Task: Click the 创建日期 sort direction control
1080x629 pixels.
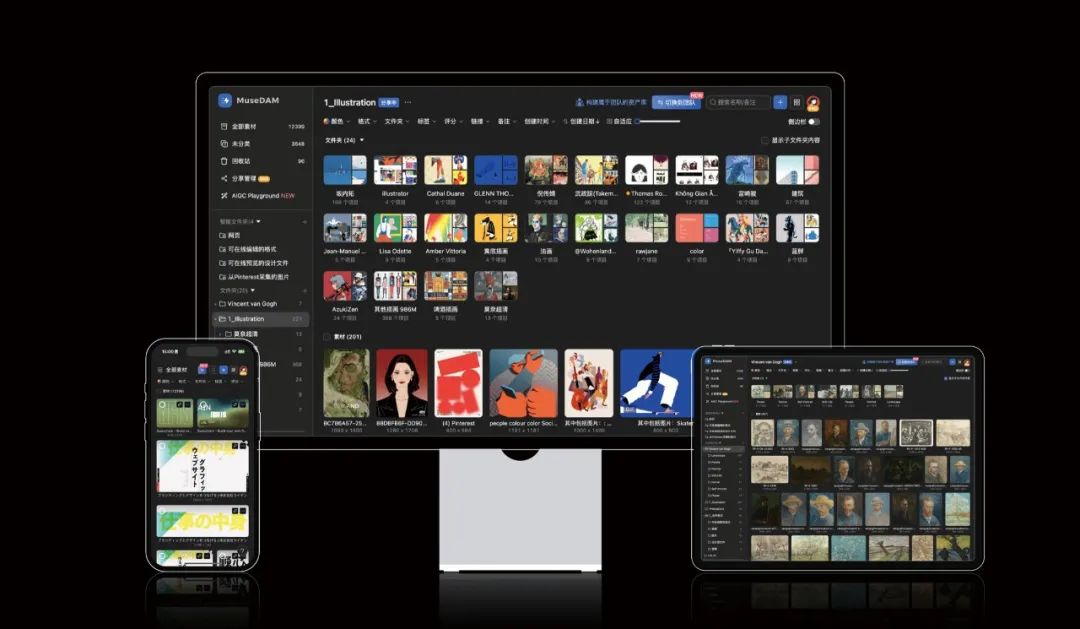Action: click(581, 121)
